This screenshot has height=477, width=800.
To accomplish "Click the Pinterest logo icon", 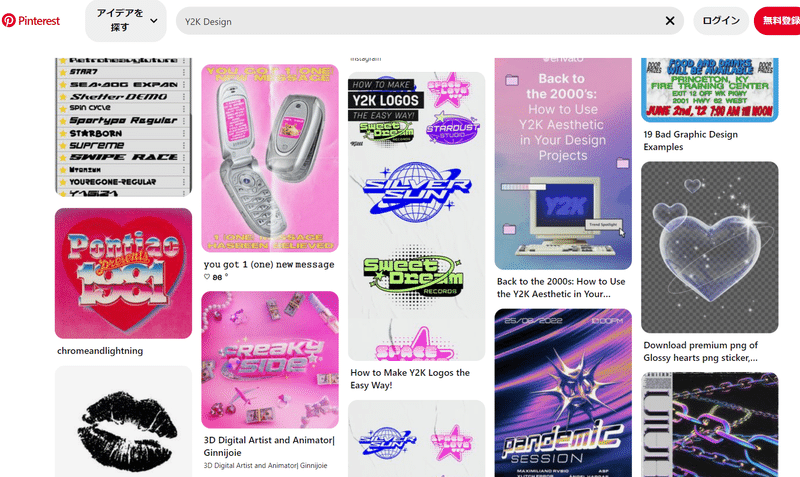I will pyautogui.click(x=9, y=20).
